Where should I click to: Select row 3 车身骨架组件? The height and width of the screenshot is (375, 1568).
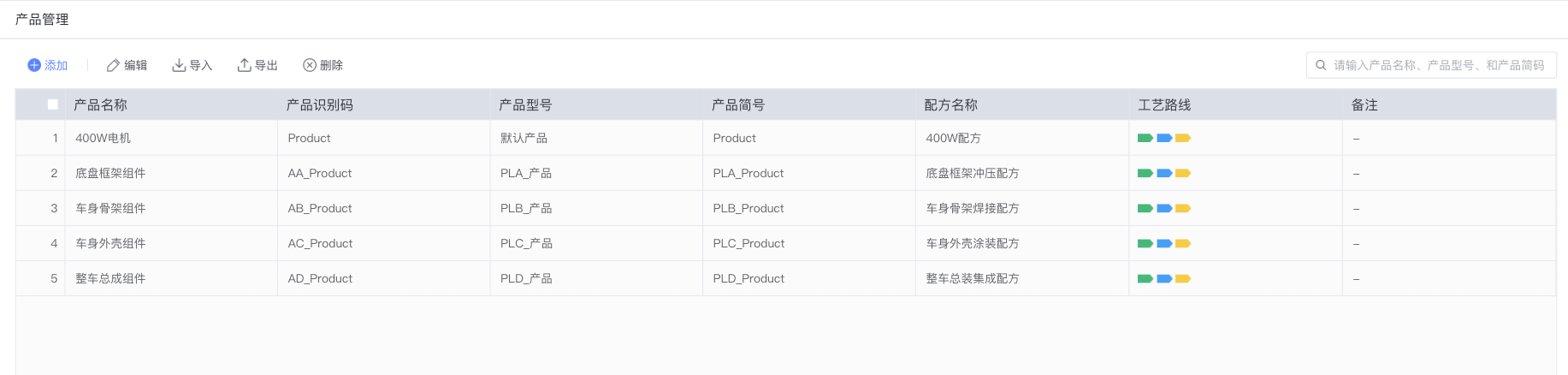tap(110, 208)
